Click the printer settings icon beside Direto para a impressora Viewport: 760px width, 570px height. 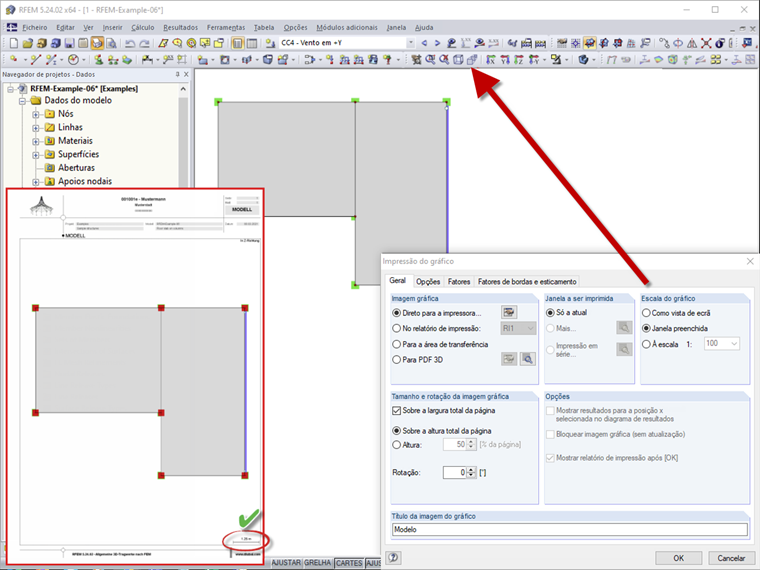(509, 312)
